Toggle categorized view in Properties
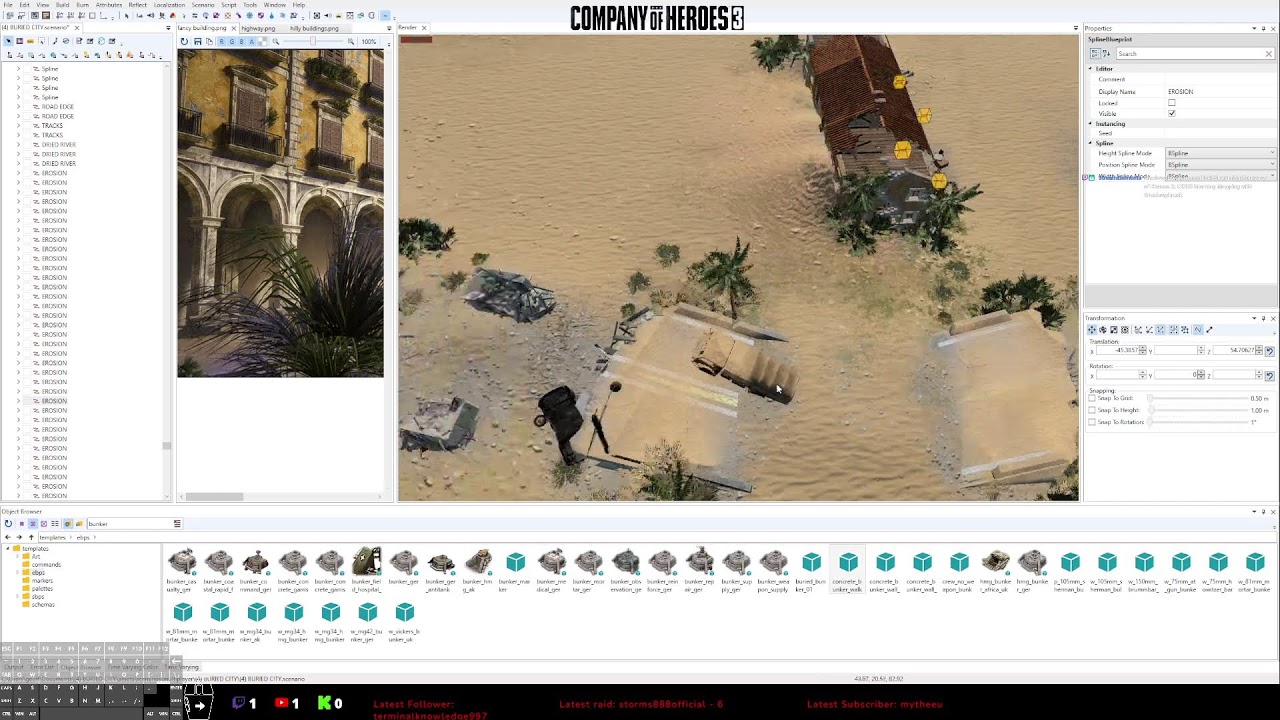 click(x=1095, y=53)
